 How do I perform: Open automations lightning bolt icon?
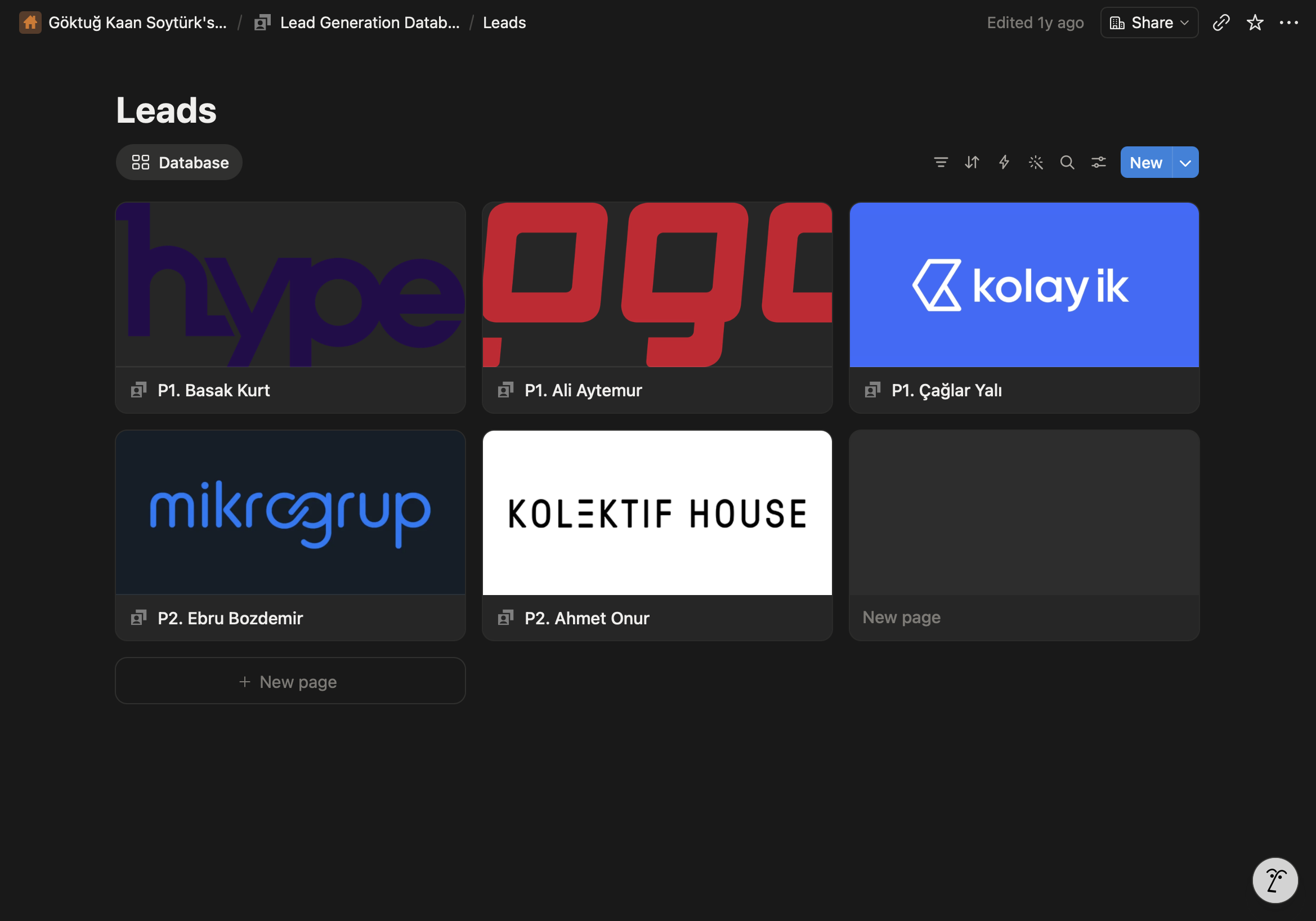1004,163
